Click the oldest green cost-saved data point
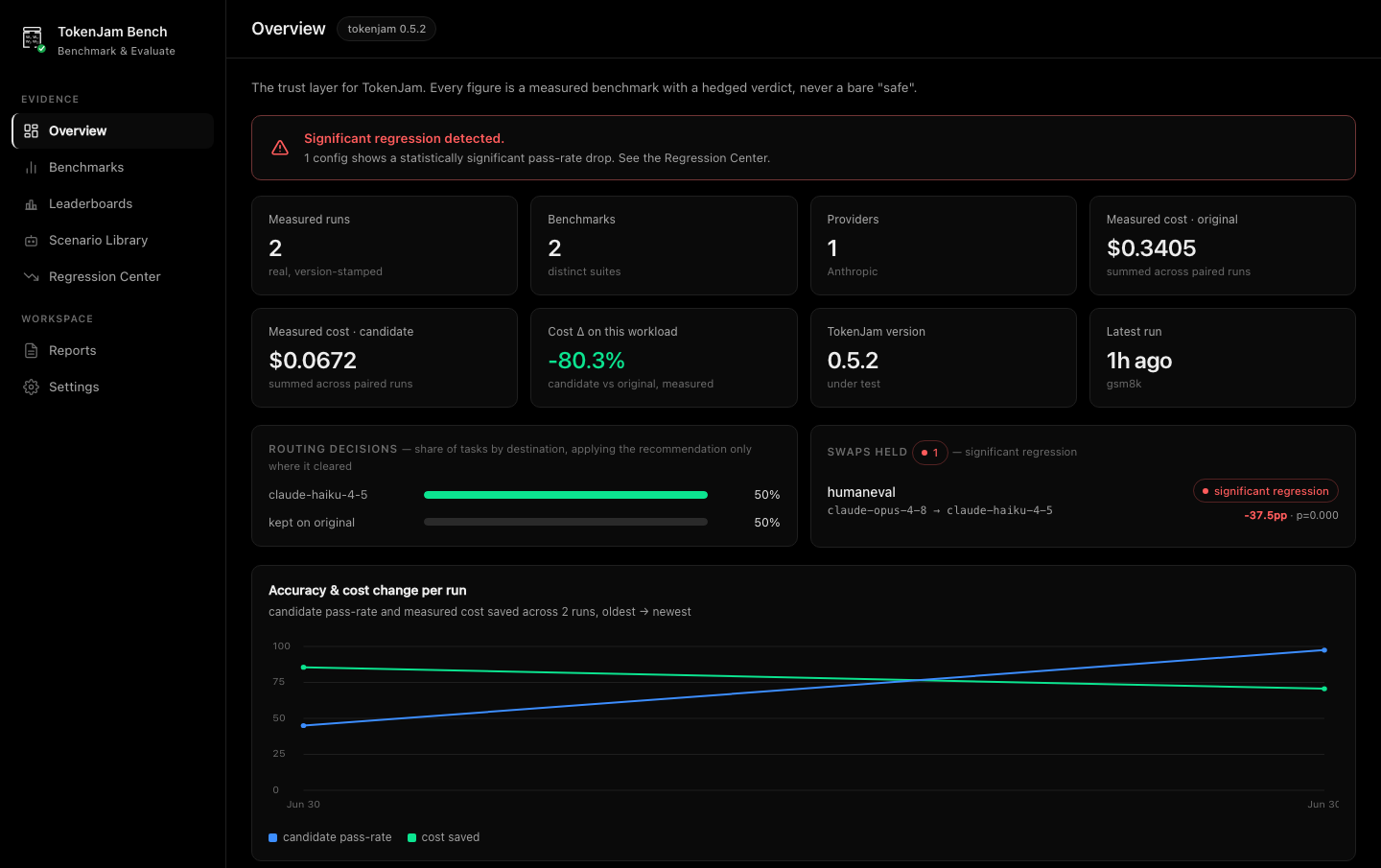The image size is (1381, 868). (x=304, y=668)
